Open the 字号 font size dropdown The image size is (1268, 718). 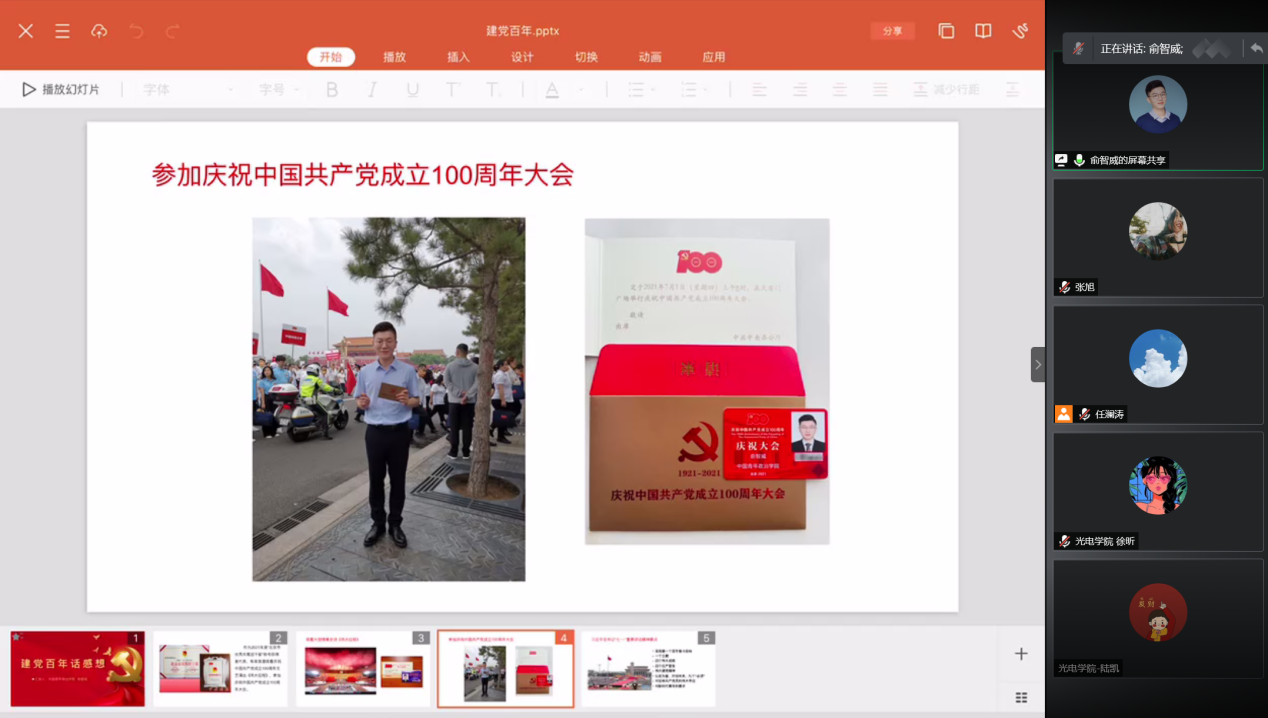[x=279, y=90]
